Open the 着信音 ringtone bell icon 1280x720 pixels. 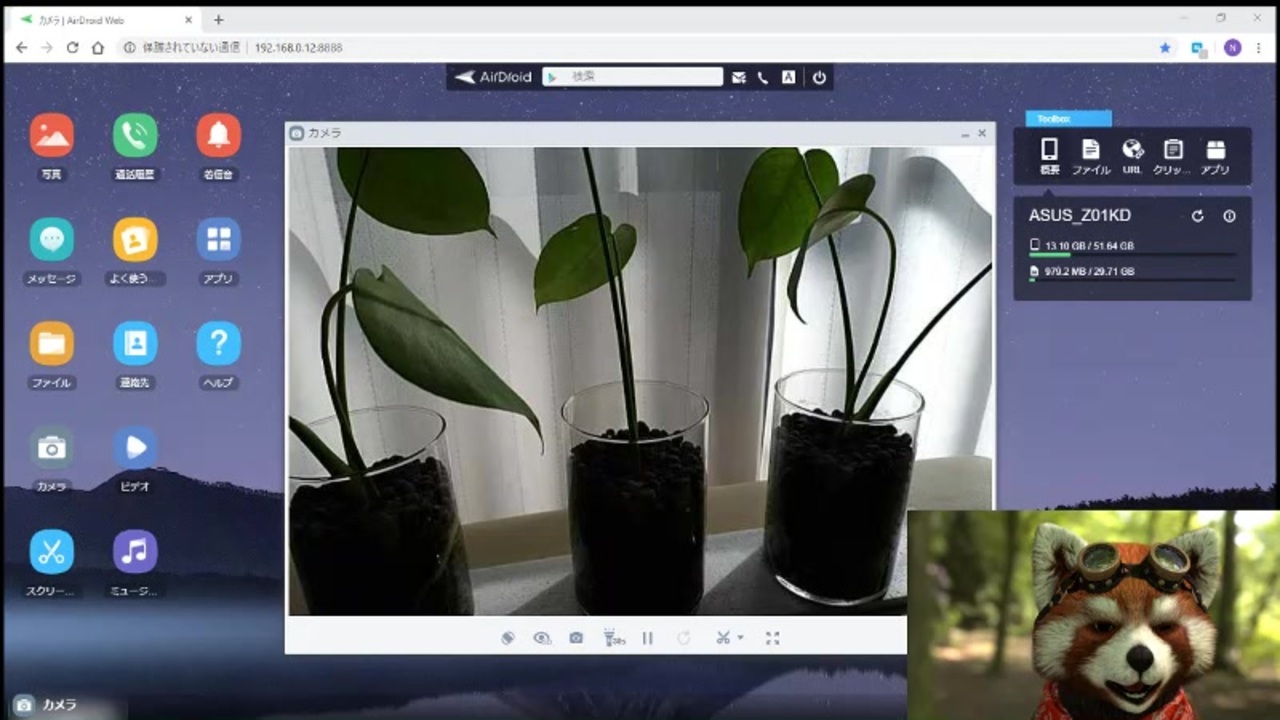[218, 135]
